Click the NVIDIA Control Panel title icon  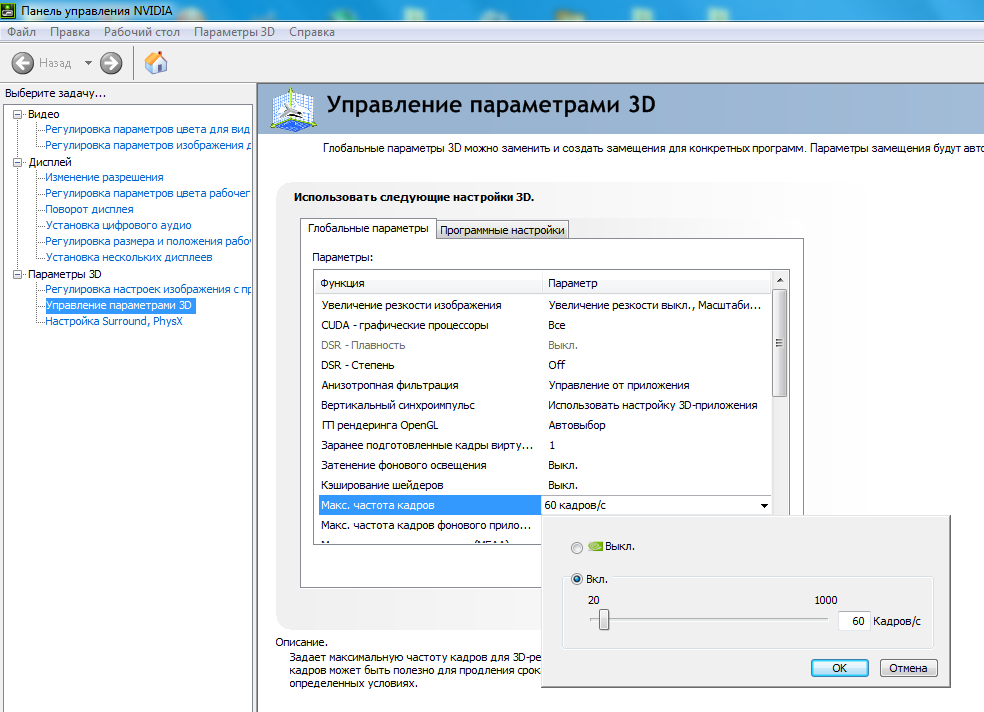pyautogui.click(x=8, y=11)
